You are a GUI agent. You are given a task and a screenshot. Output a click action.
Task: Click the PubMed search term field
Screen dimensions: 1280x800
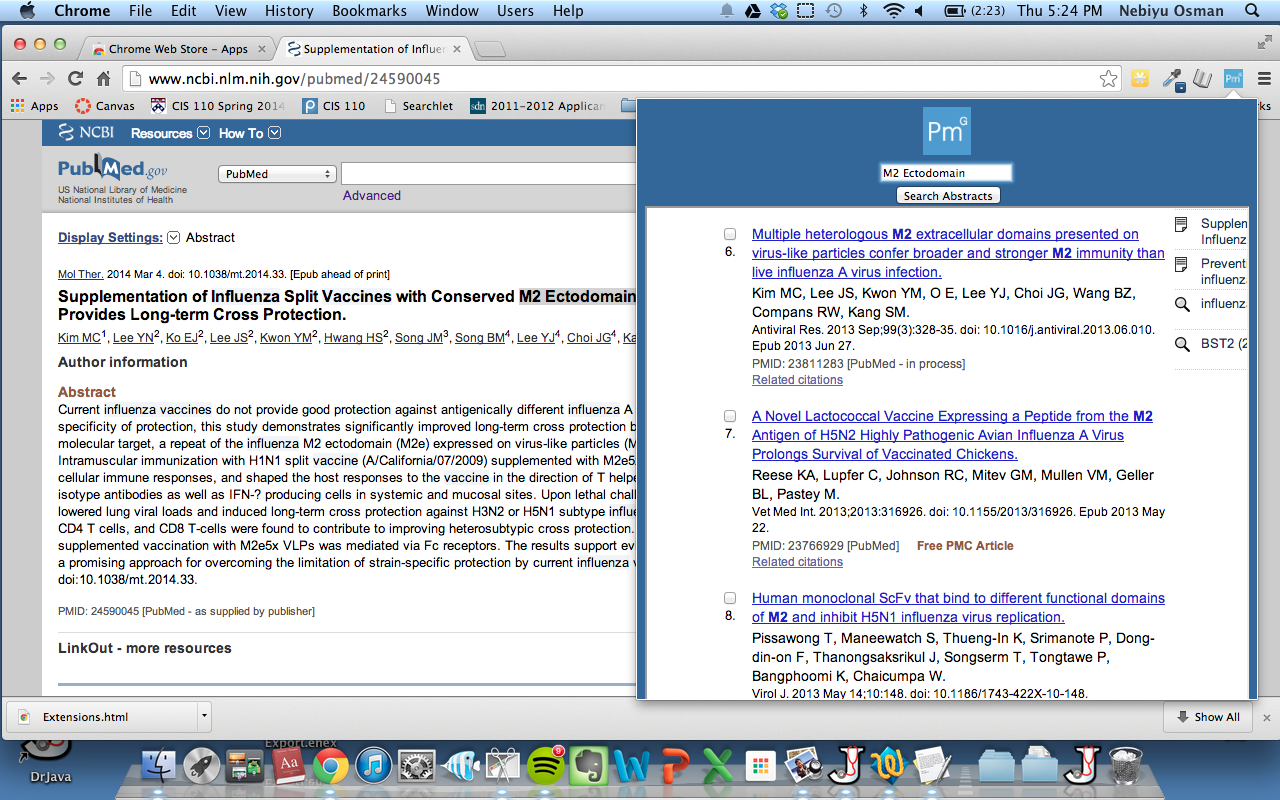(x=490, y=174)
